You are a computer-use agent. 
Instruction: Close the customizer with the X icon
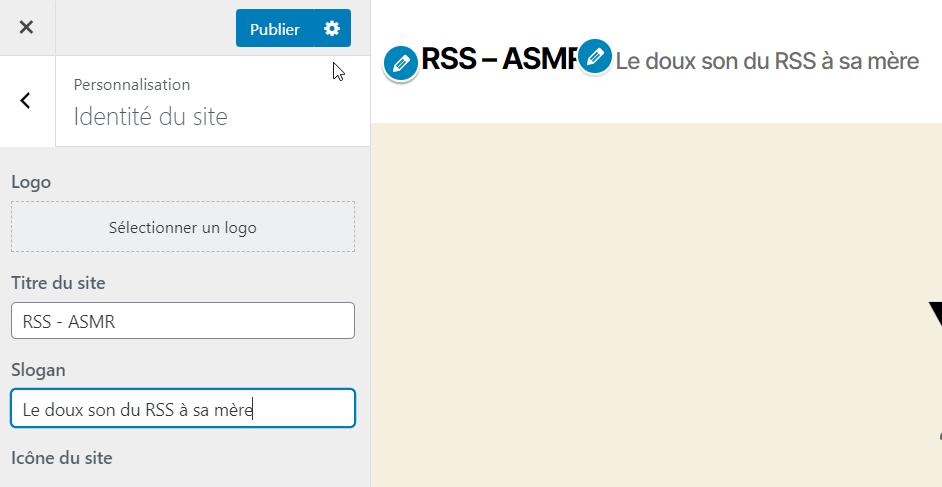(x=26, y=27)
